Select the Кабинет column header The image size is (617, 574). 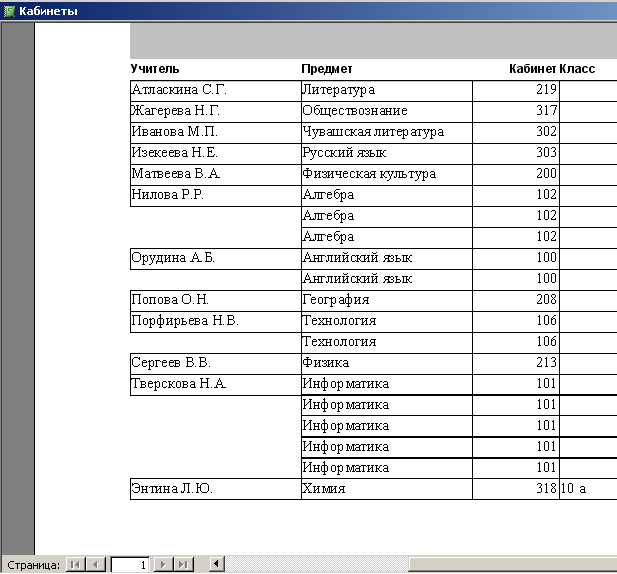tap(533, 69)
